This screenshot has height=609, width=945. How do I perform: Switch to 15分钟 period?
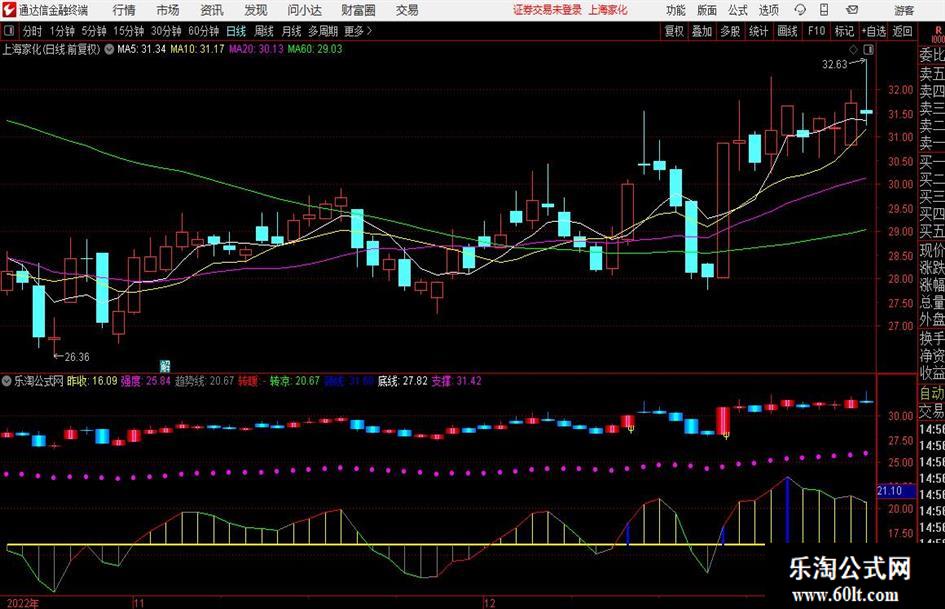[128, 31]
